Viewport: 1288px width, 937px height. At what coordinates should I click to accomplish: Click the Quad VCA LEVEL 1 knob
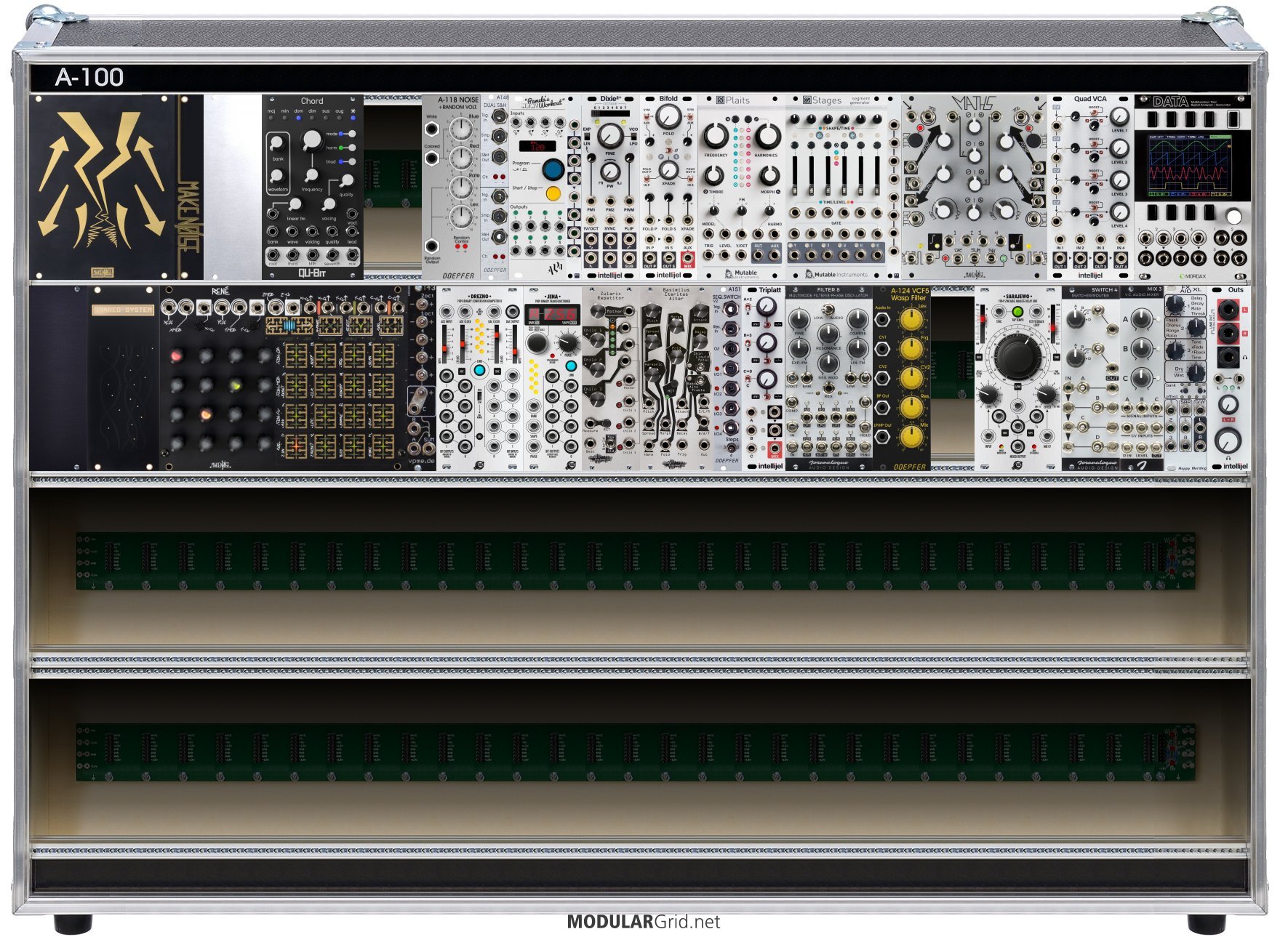point(1119,116)
